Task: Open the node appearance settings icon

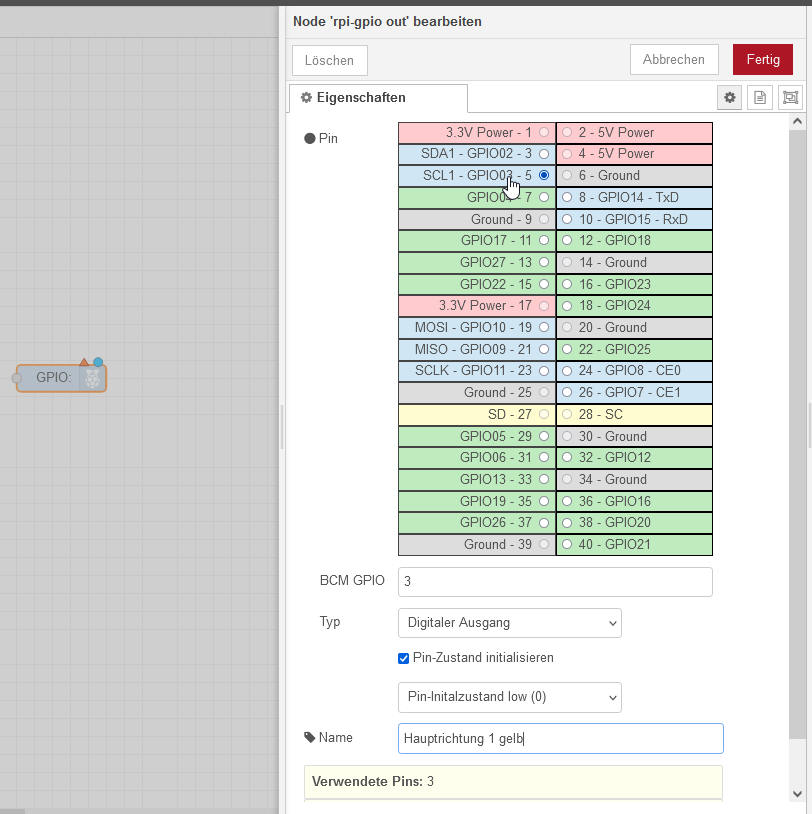Action: click(790, 97)
